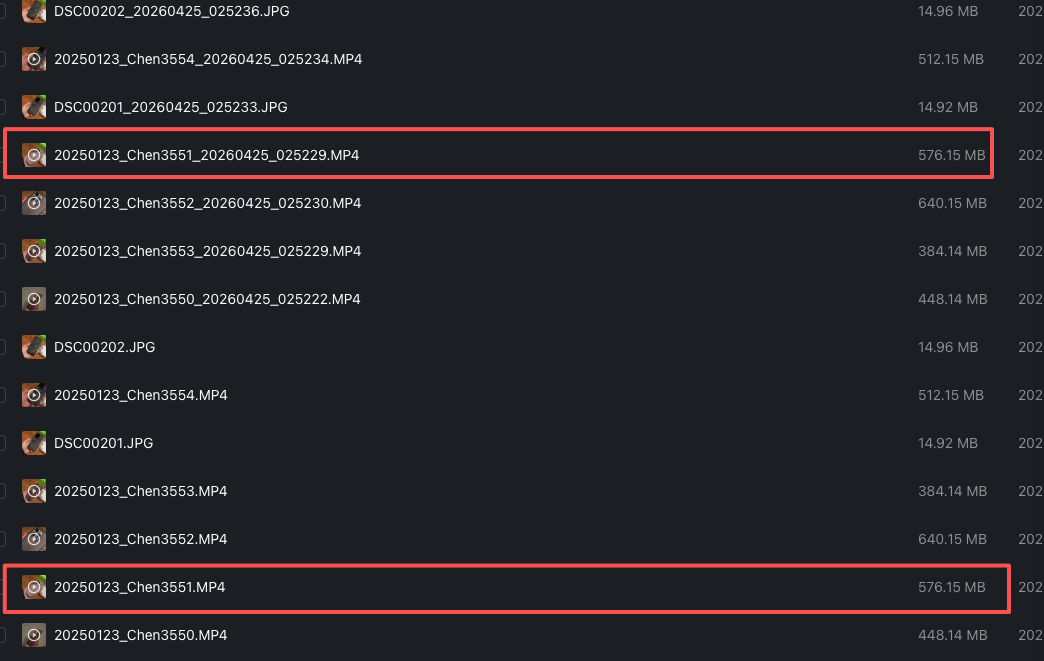Click play thumbnail icon of 20250123_Chen3550.MP4
Viewport: 1044px width, 661px height.
pyautogui.click(x=34, y=635)
